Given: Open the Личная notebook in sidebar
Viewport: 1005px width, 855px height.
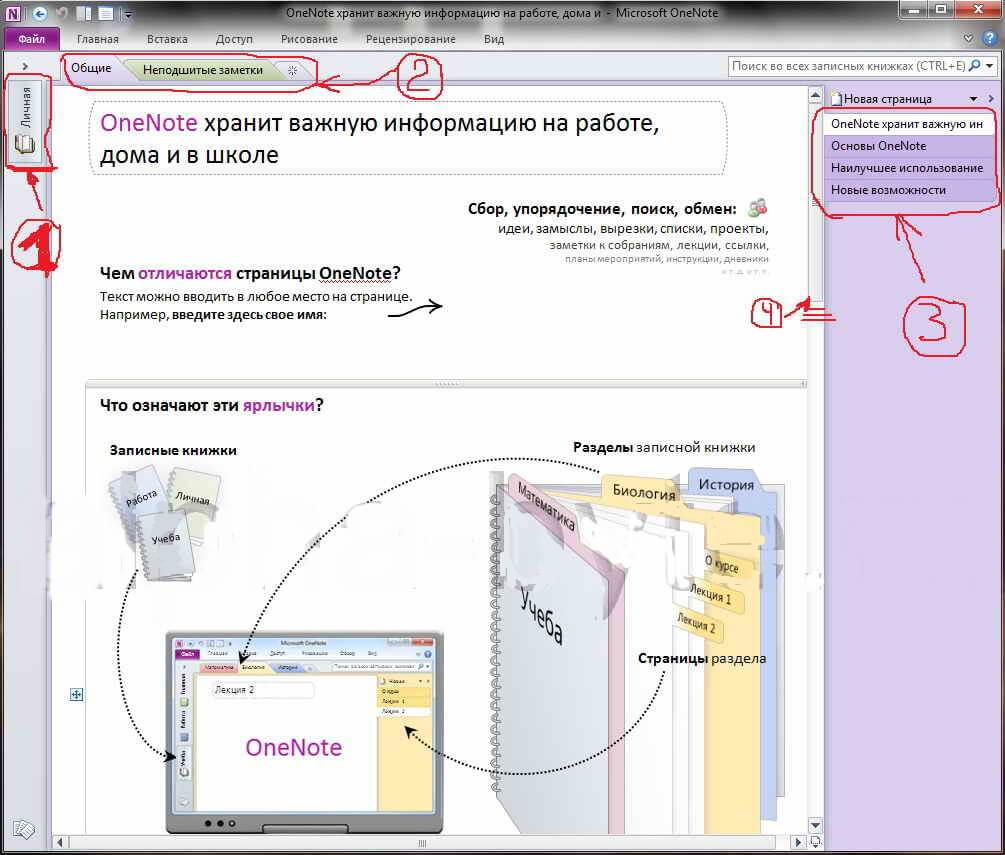Looking at the screenshot, I should click(x=26, y=121).
